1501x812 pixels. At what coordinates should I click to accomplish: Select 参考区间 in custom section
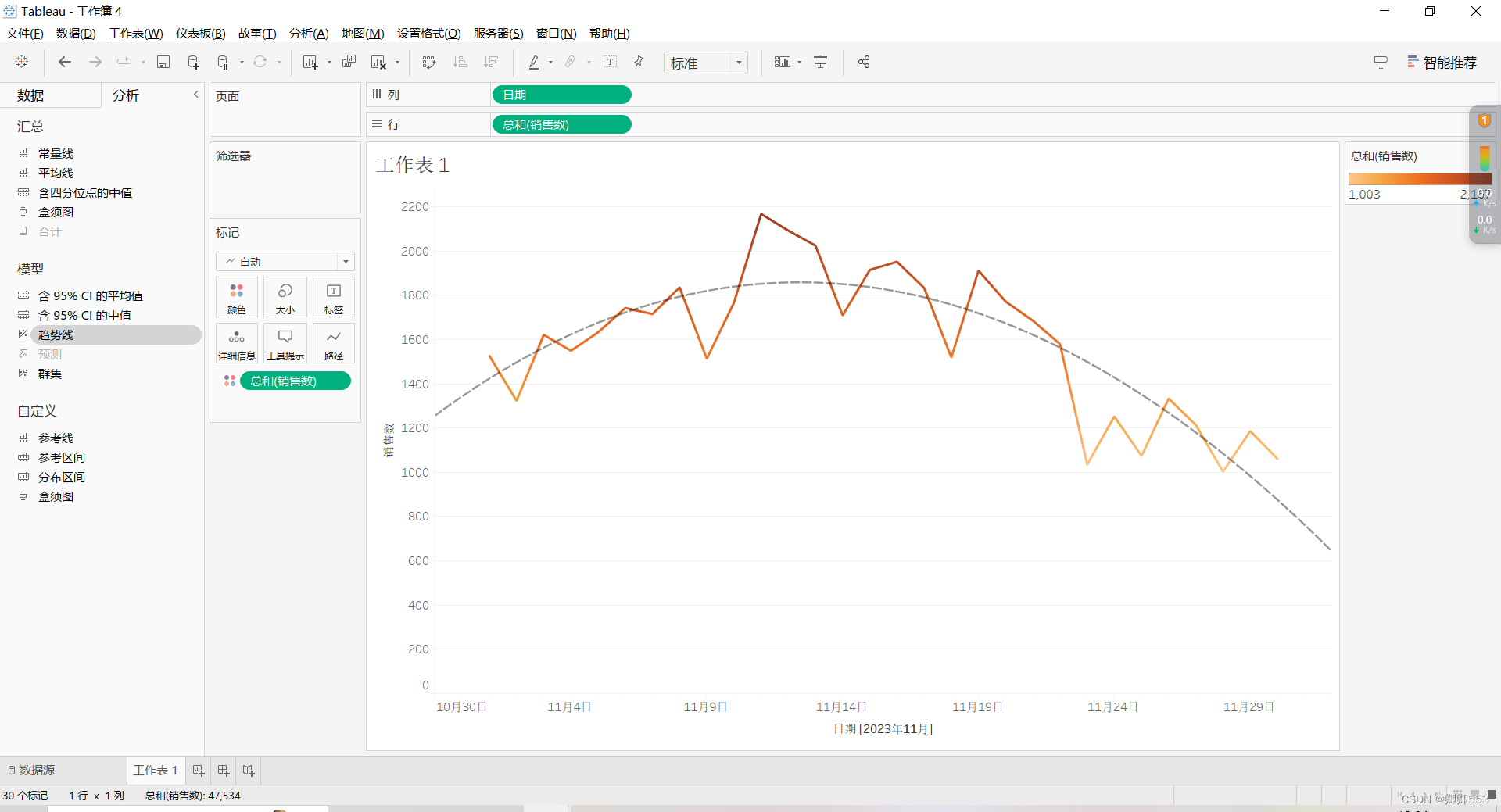click(62, 457)
